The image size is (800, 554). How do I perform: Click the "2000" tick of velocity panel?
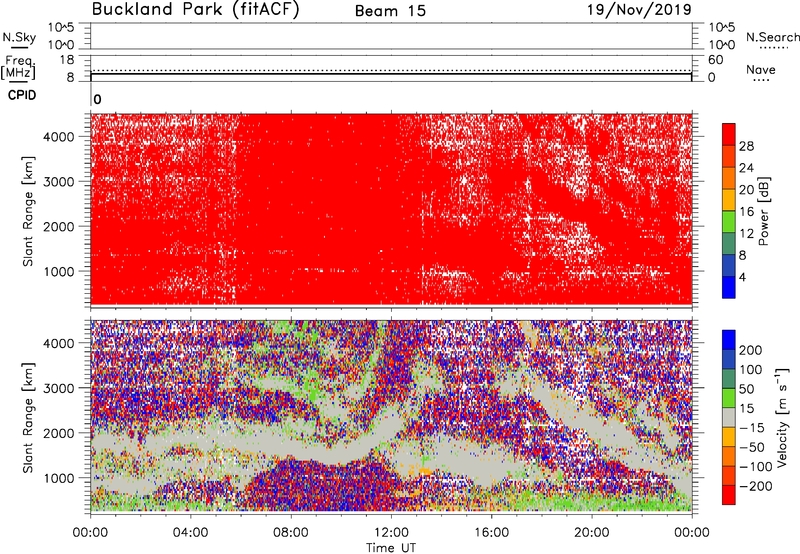[59, 433]
